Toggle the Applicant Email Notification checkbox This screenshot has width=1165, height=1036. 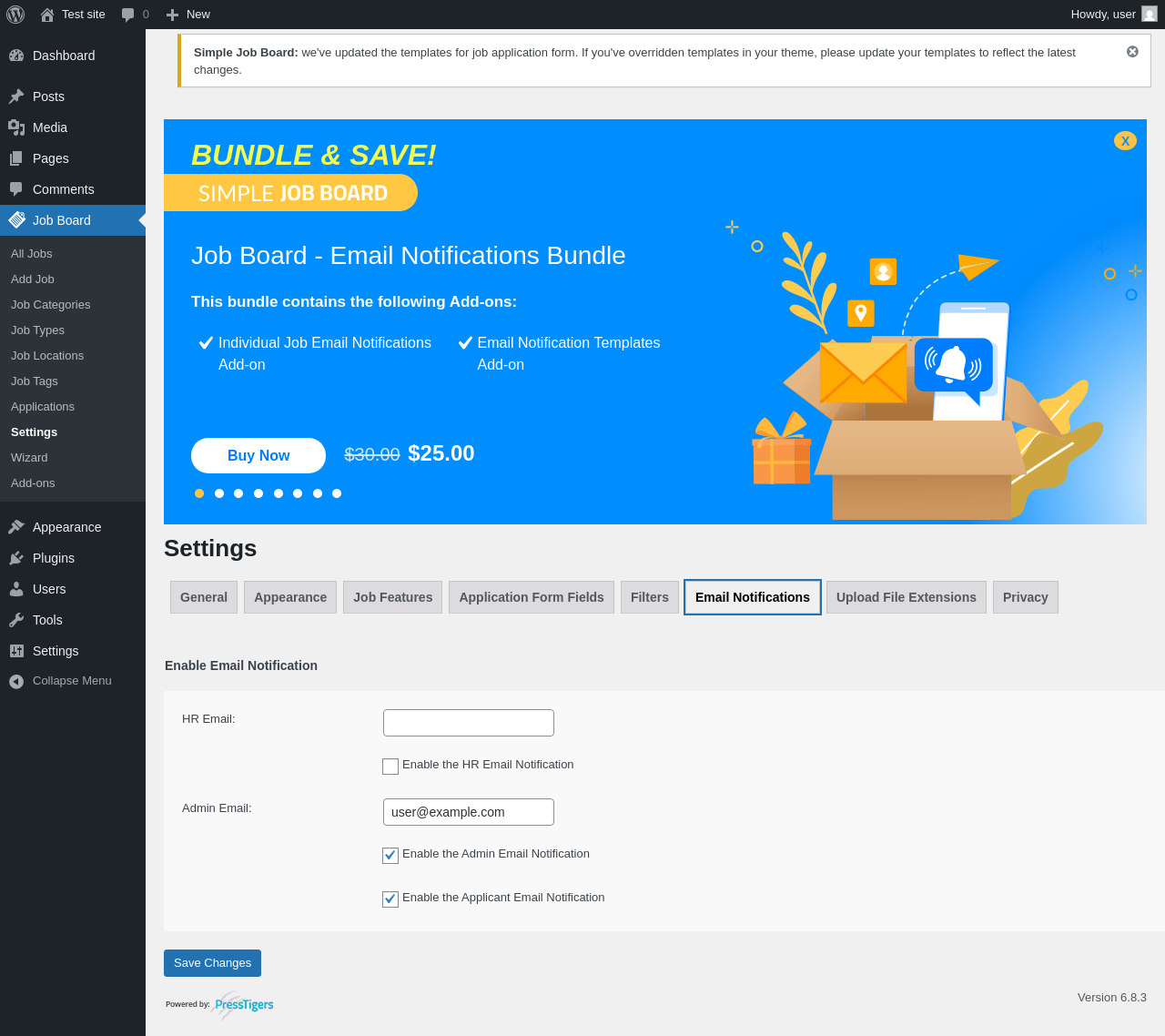[x=390, y=899]
